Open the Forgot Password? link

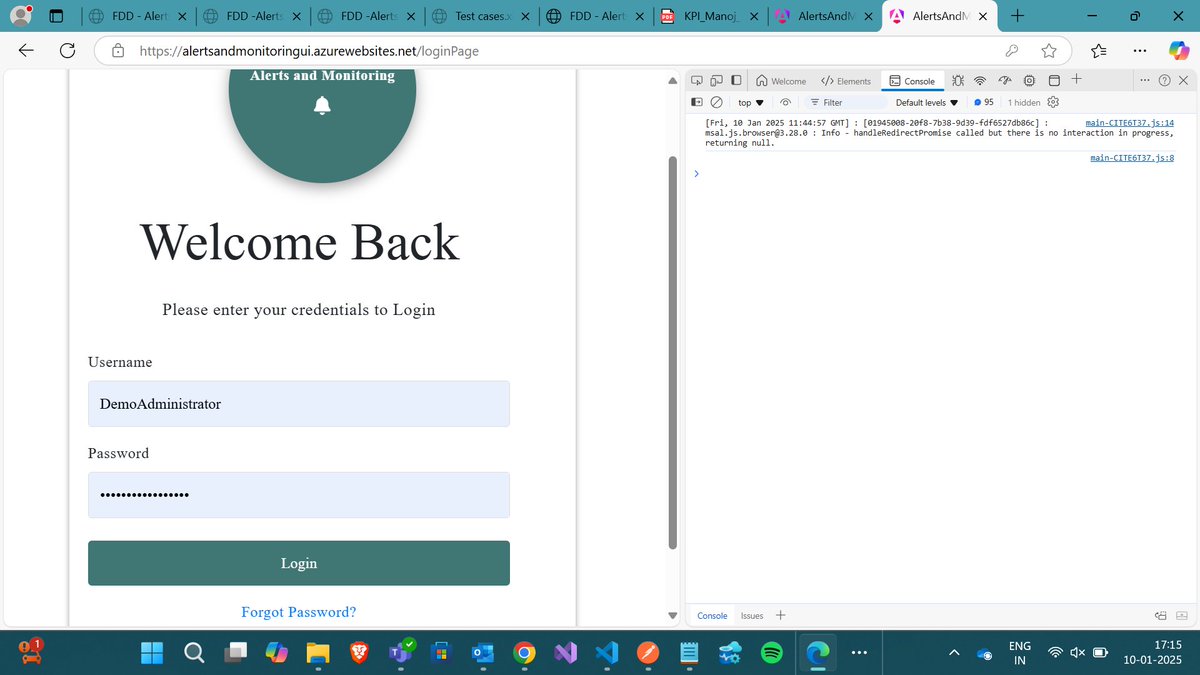pyautogui.click(x=299, y=612)
